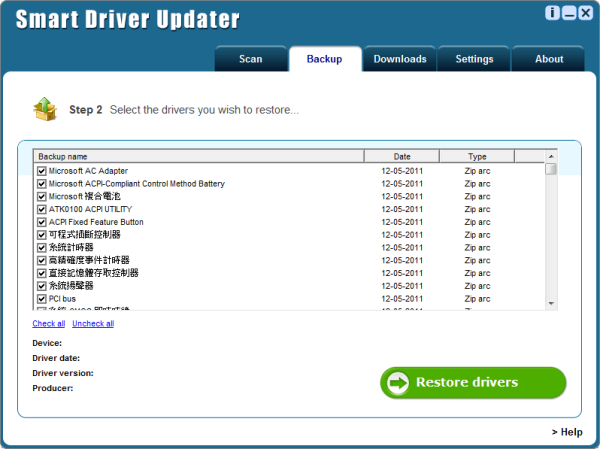
Task: Click the driver list scroll down arrow
Action: [551, 303]
